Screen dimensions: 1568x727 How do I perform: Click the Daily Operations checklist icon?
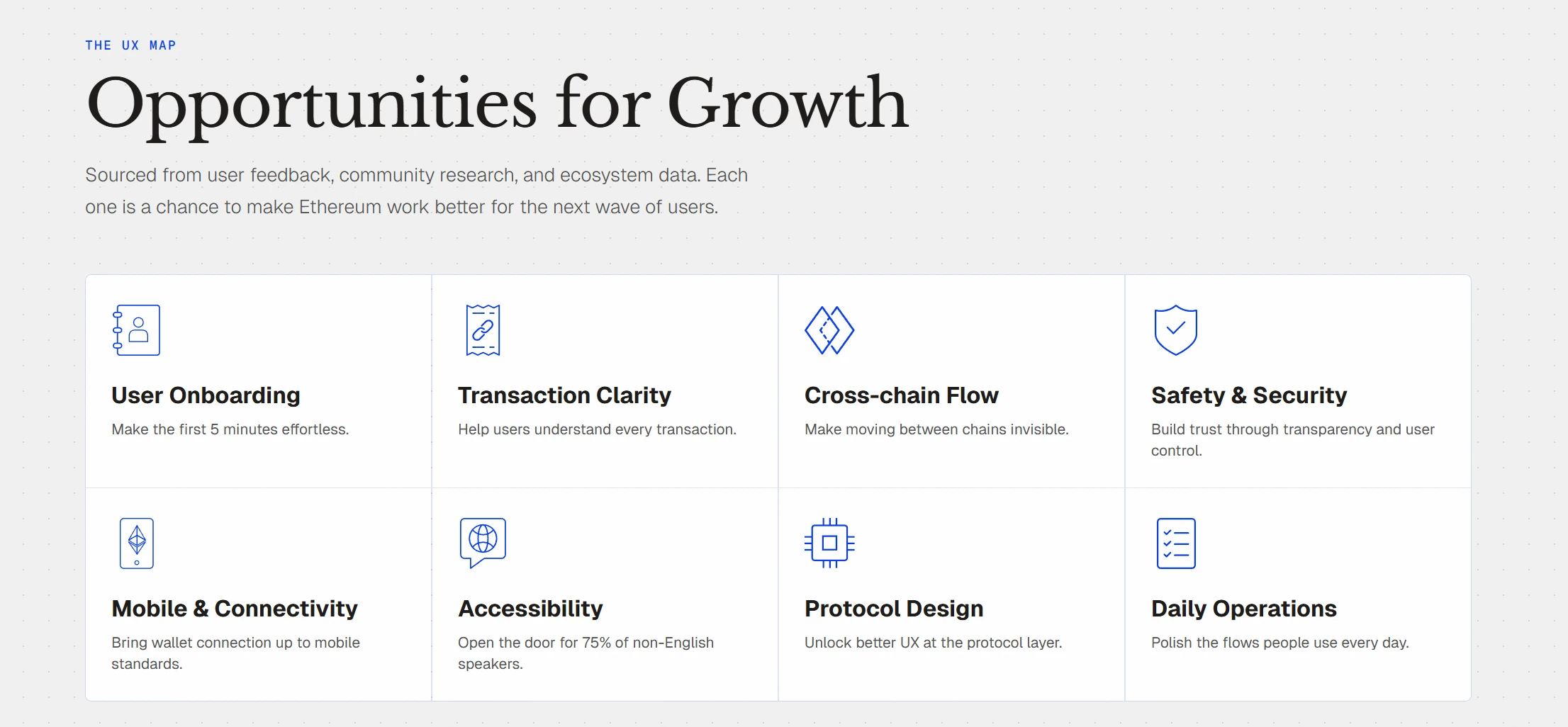click(1176, 543)
